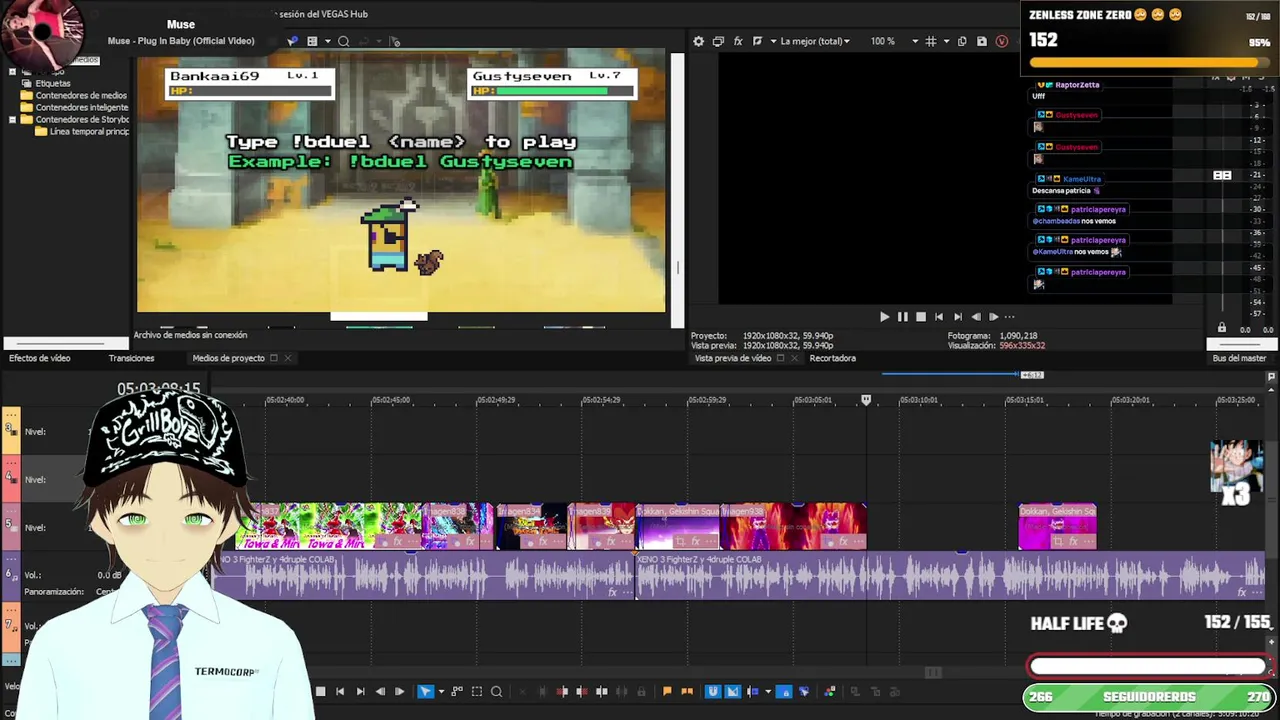
Task: Toggle video preview on external monitor
Action: pos(718,41)
